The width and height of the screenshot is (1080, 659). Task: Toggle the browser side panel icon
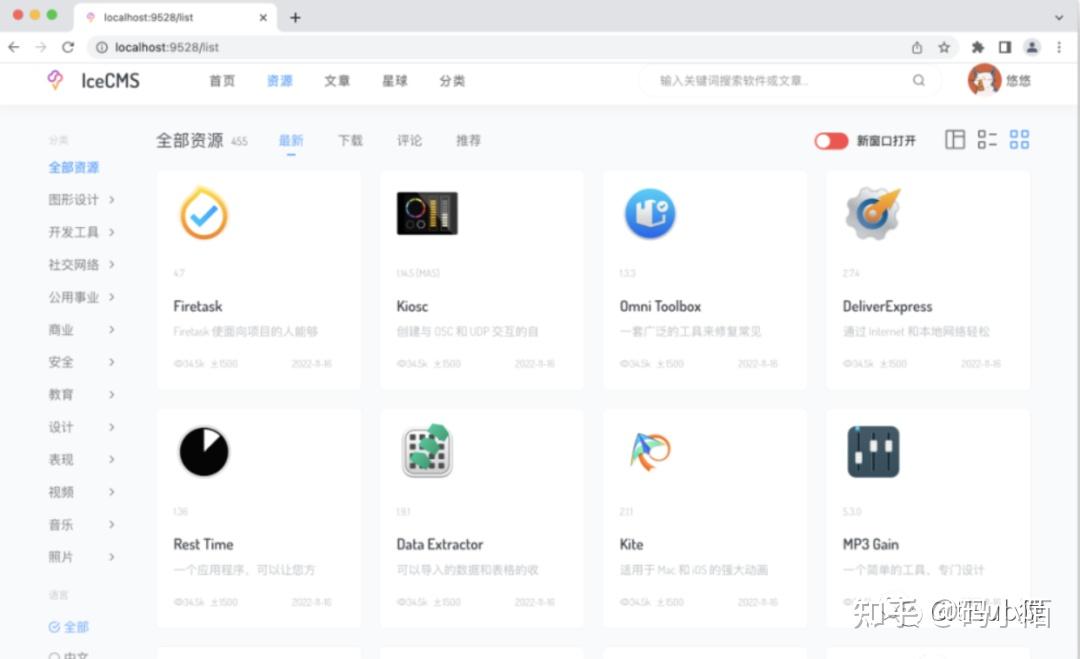1005,48
